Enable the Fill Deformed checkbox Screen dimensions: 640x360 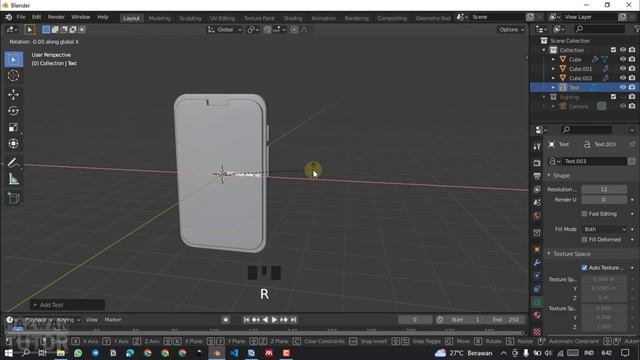pyautogui.click(x=584, y=240)
